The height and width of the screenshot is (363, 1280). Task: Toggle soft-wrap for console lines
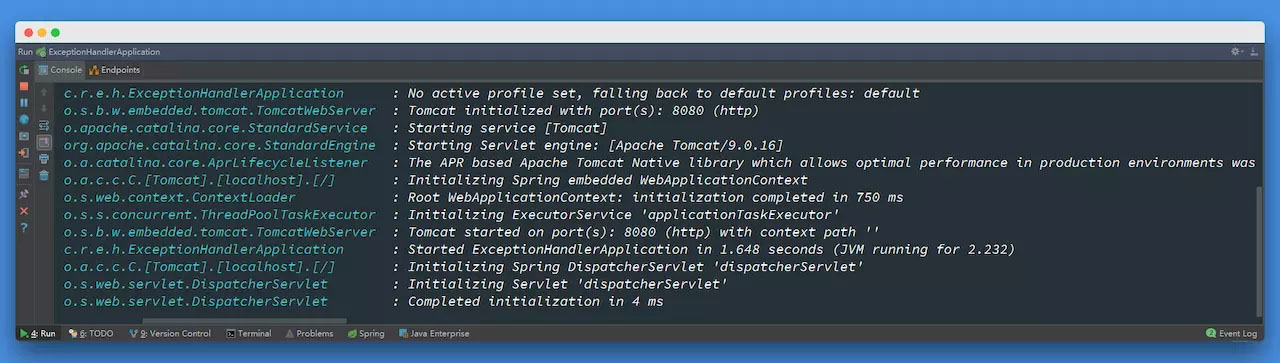click(44, 126)
